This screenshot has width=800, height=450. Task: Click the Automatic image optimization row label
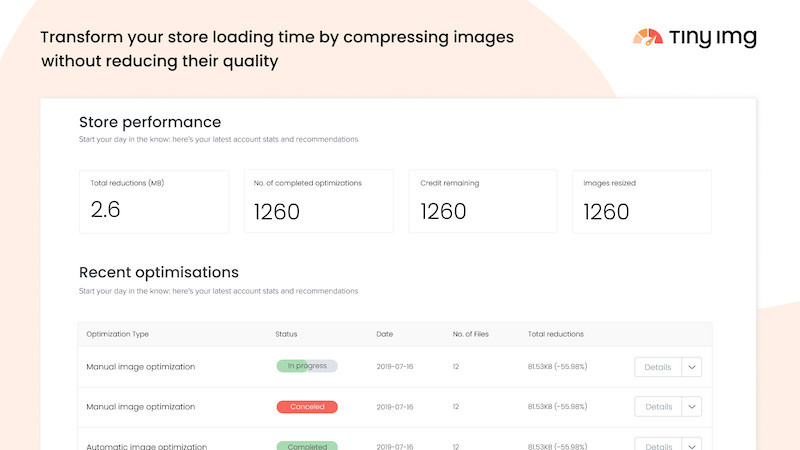(x=146, y=446)
